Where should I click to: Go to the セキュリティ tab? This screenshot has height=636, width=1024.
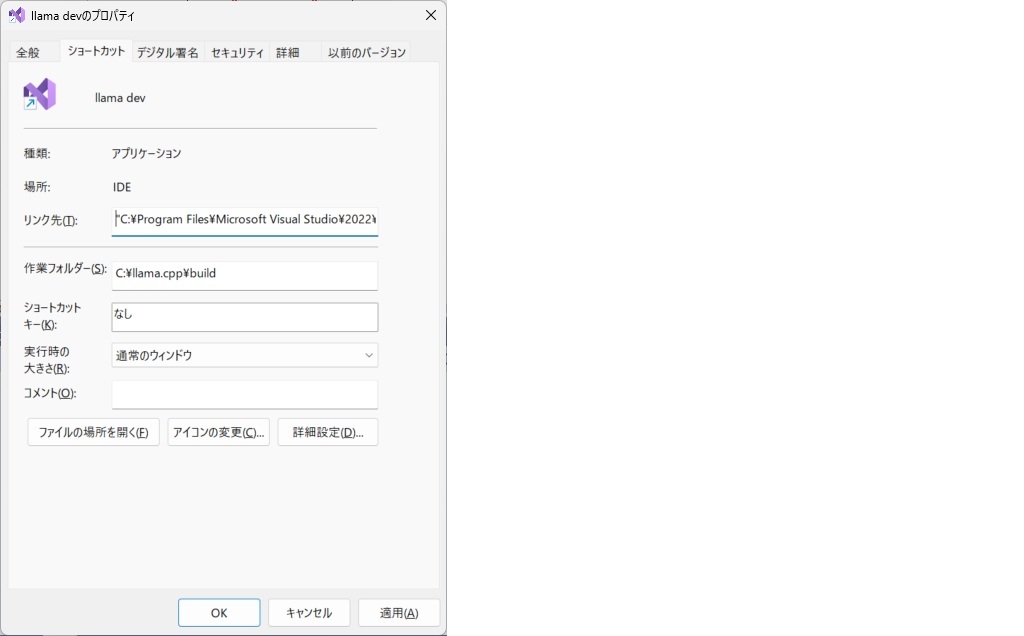point(238,53)
